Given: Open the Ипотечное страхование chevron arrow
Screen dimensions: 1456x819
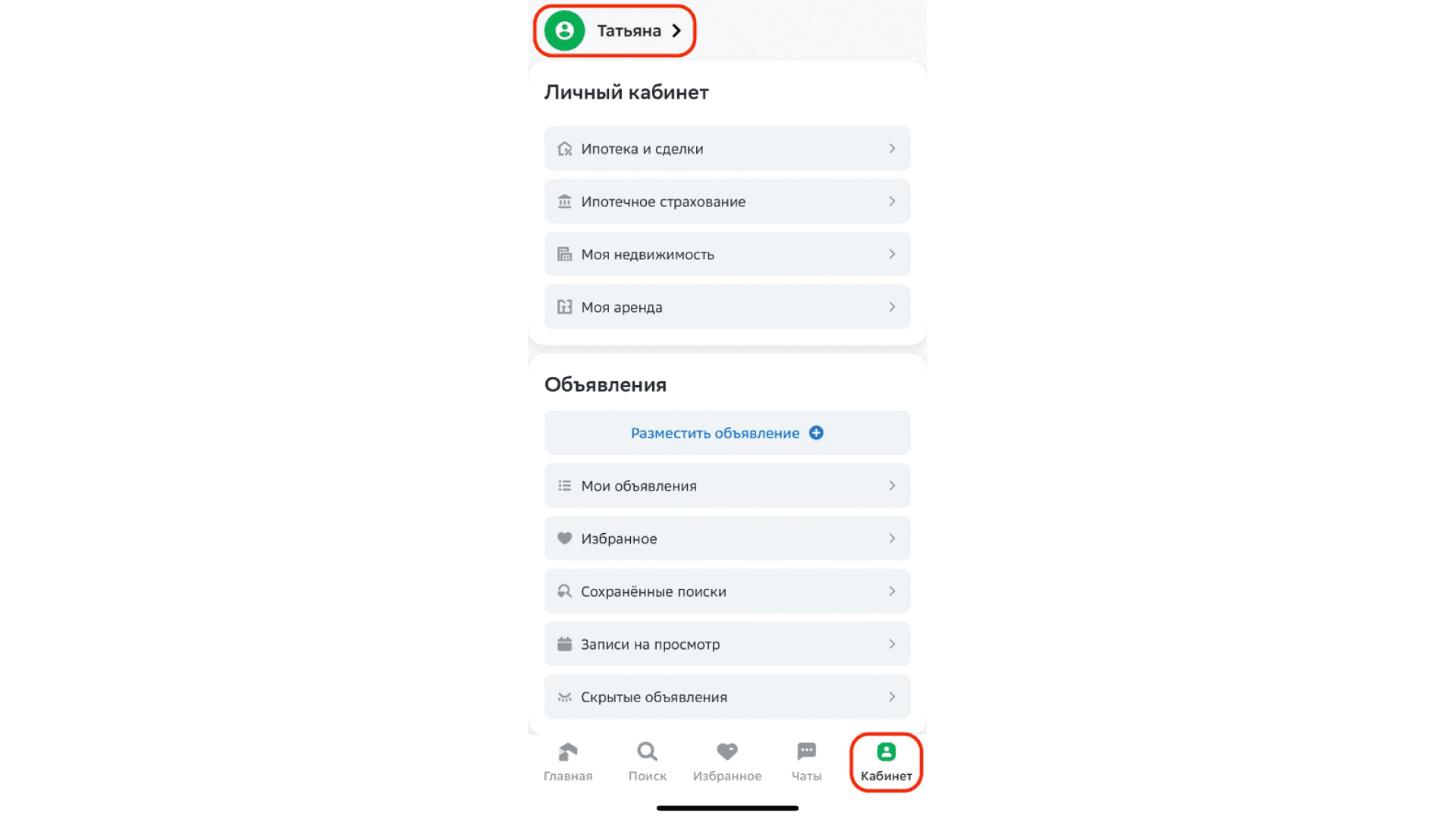Looking at the screenshot, I should [892, 202].
